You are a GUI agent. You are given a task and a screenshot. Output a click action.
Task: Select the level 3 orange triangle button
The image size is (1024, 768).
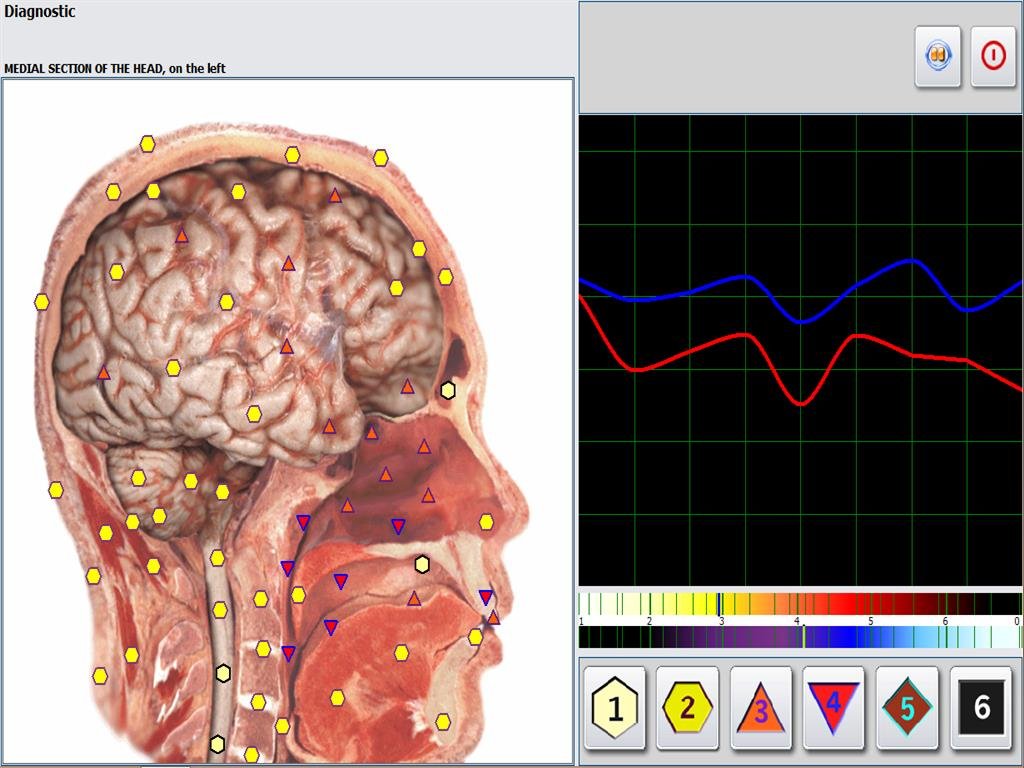761,708
